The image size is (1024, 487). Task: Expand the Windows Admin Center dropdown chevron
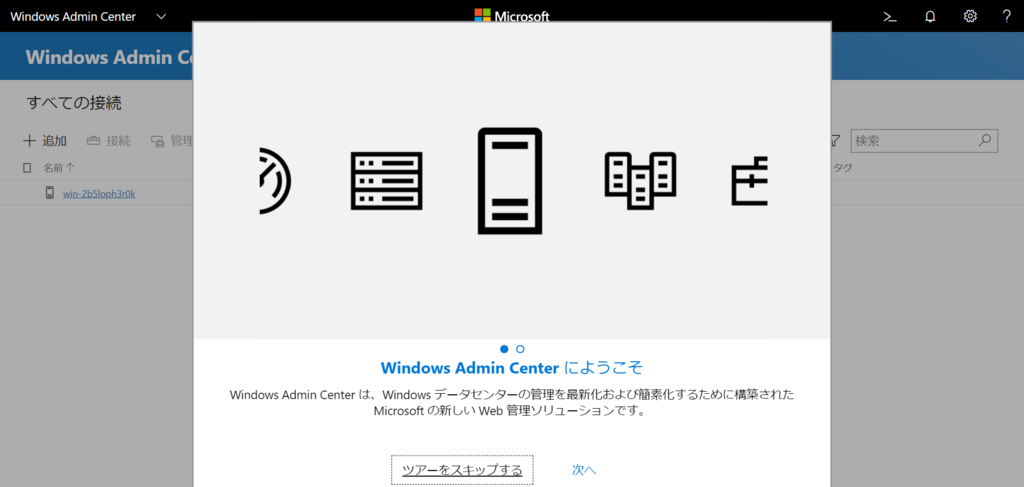point(161,16)
